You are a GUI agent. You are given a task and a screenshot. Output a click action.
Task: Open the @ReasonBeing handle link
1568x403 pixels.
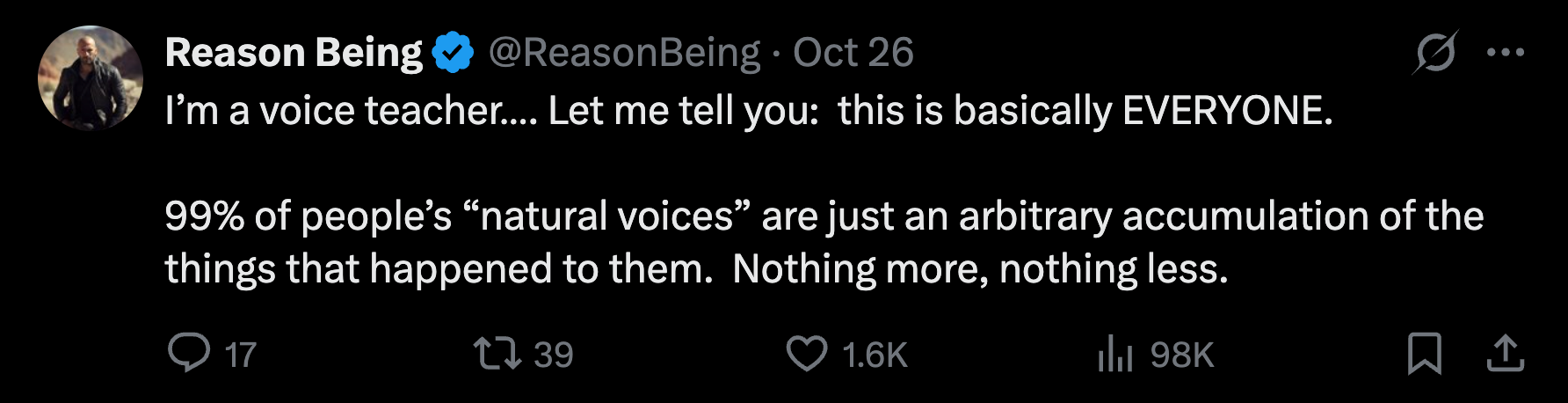[624, 53]
